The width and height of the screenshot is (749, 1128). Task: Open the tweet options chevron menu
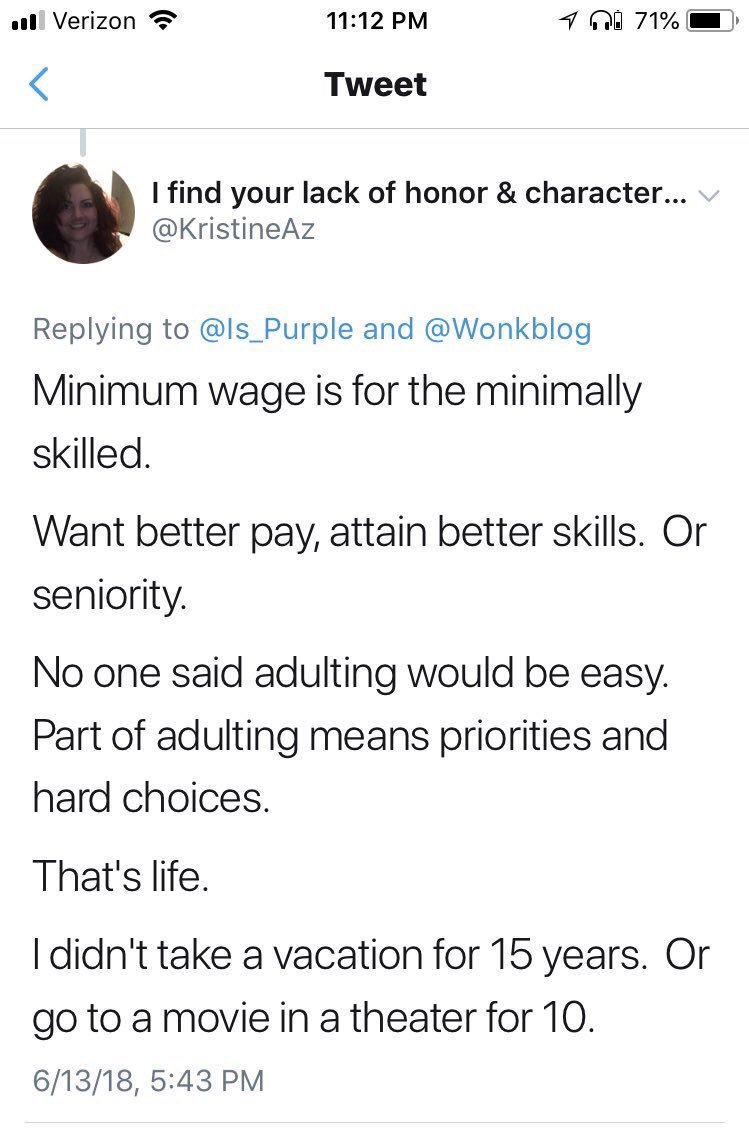pos(707,195)
